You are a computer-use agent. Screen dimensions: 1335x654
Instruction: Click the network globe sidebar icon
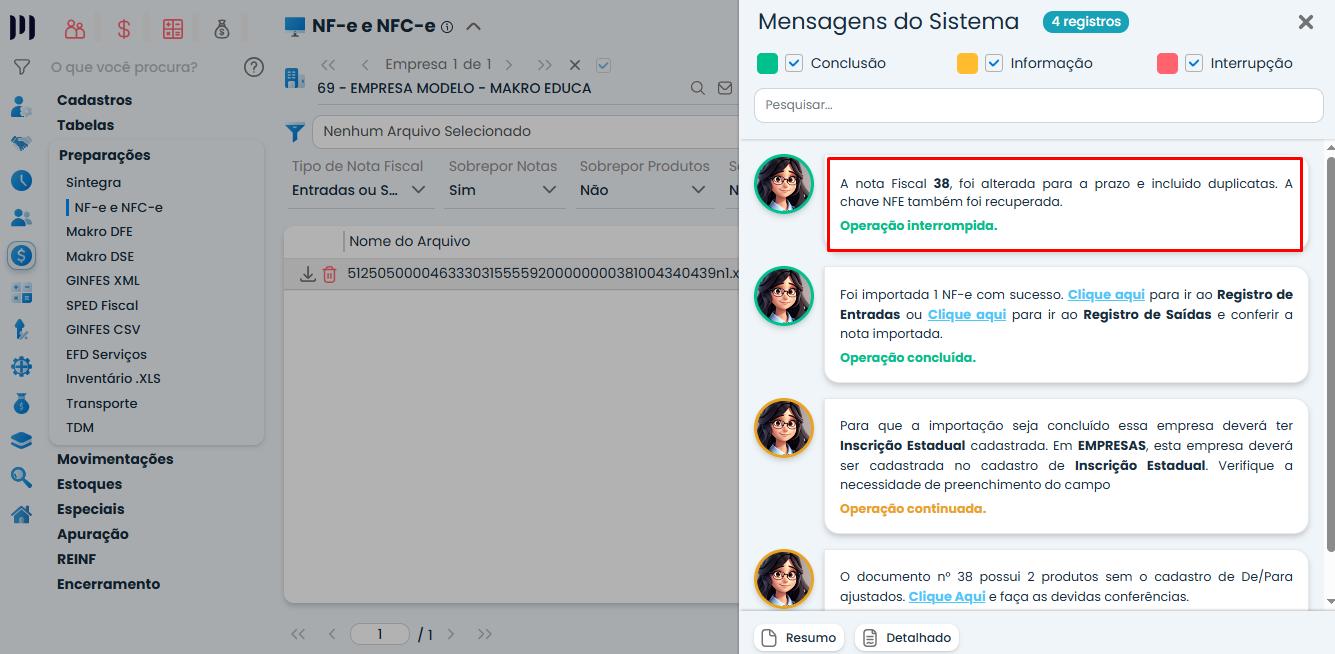tap(21, 367)
